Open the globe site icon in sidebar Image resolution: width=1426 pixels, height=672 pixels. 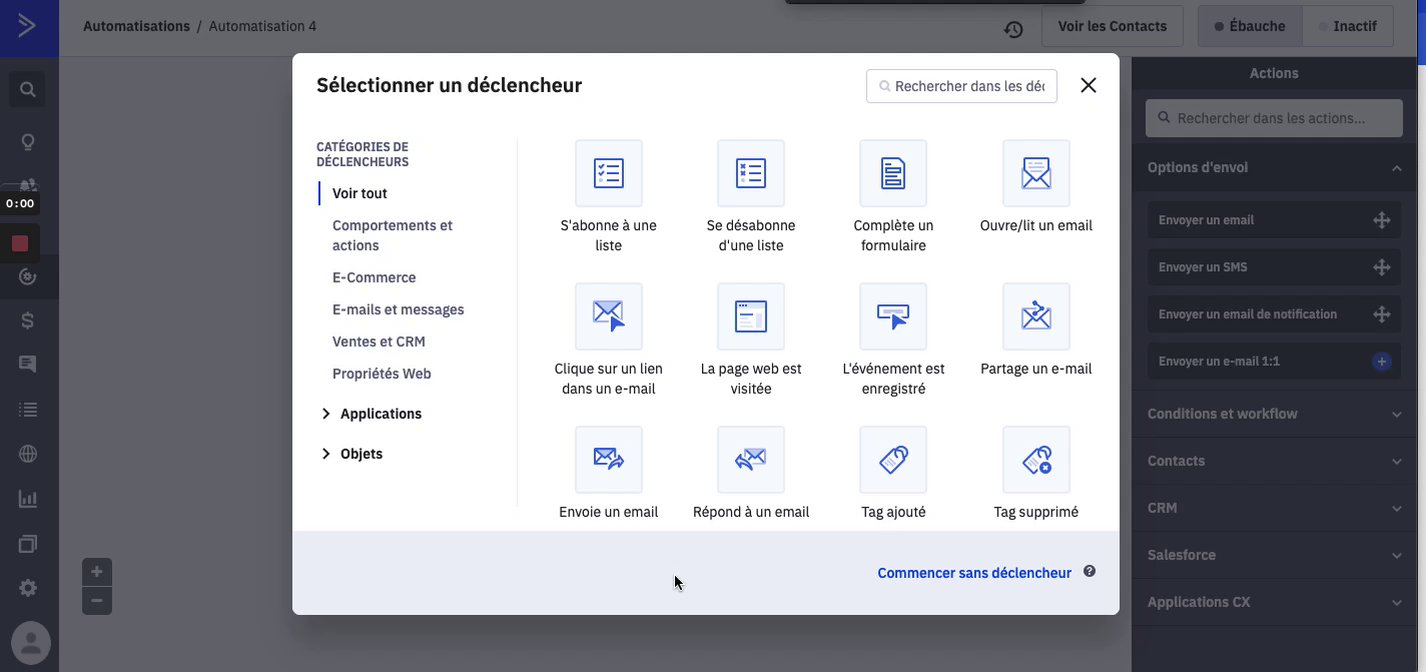(x=28, y=453)
